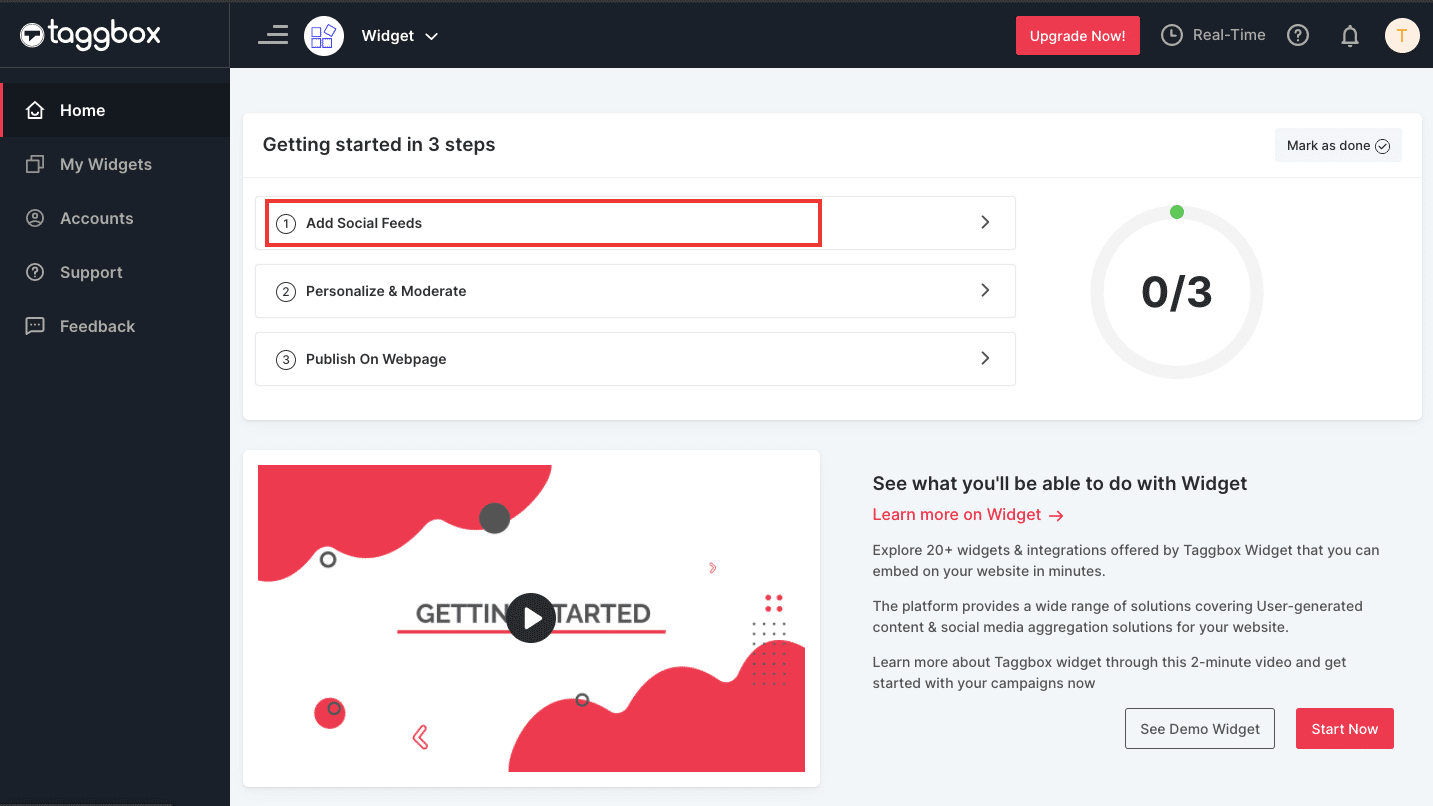1433x806 pixels.
Task: Expand the Widget dropdown in header
Action: point(400,36)
